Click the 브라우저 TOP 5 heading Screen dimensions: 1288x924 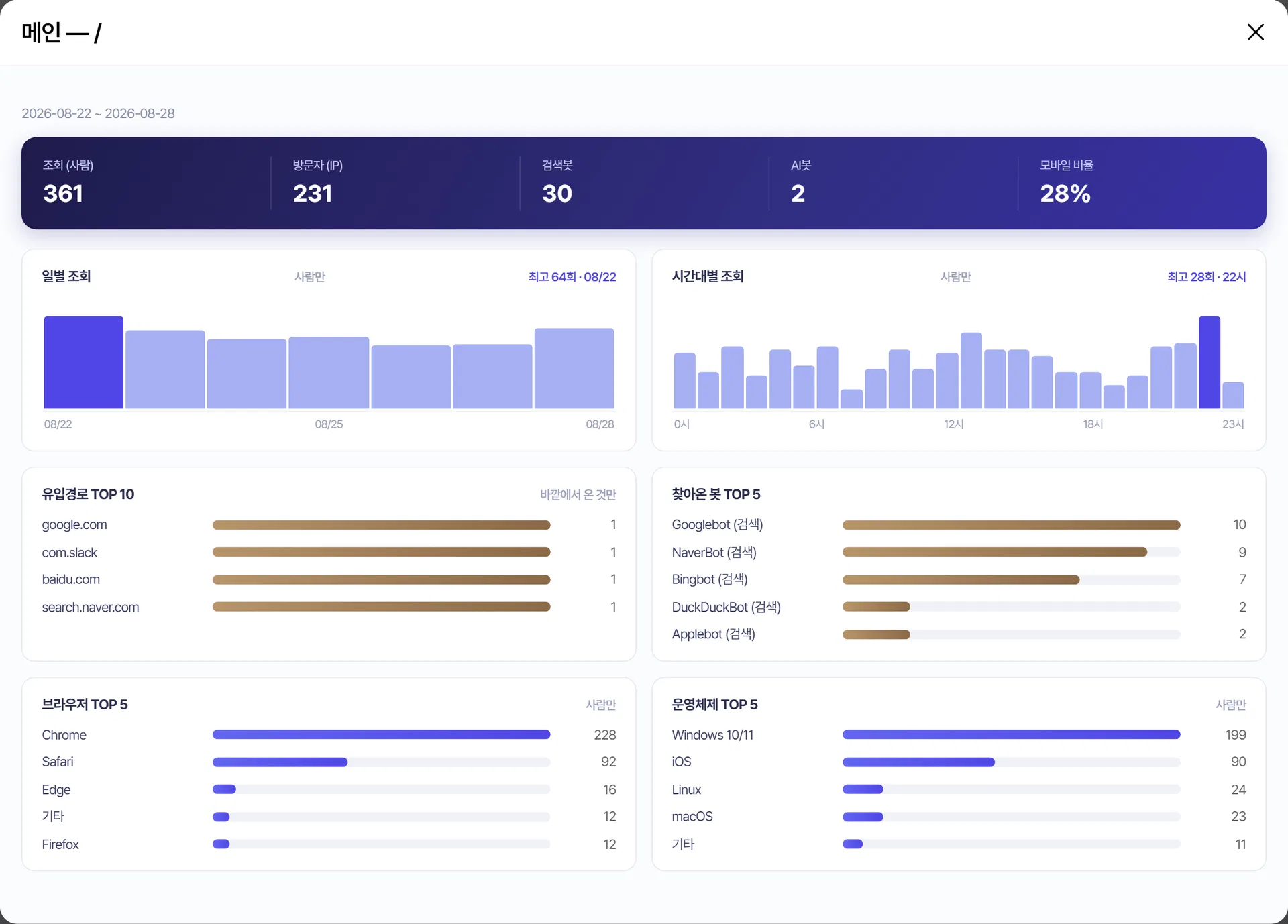click(x=85, y=705)
